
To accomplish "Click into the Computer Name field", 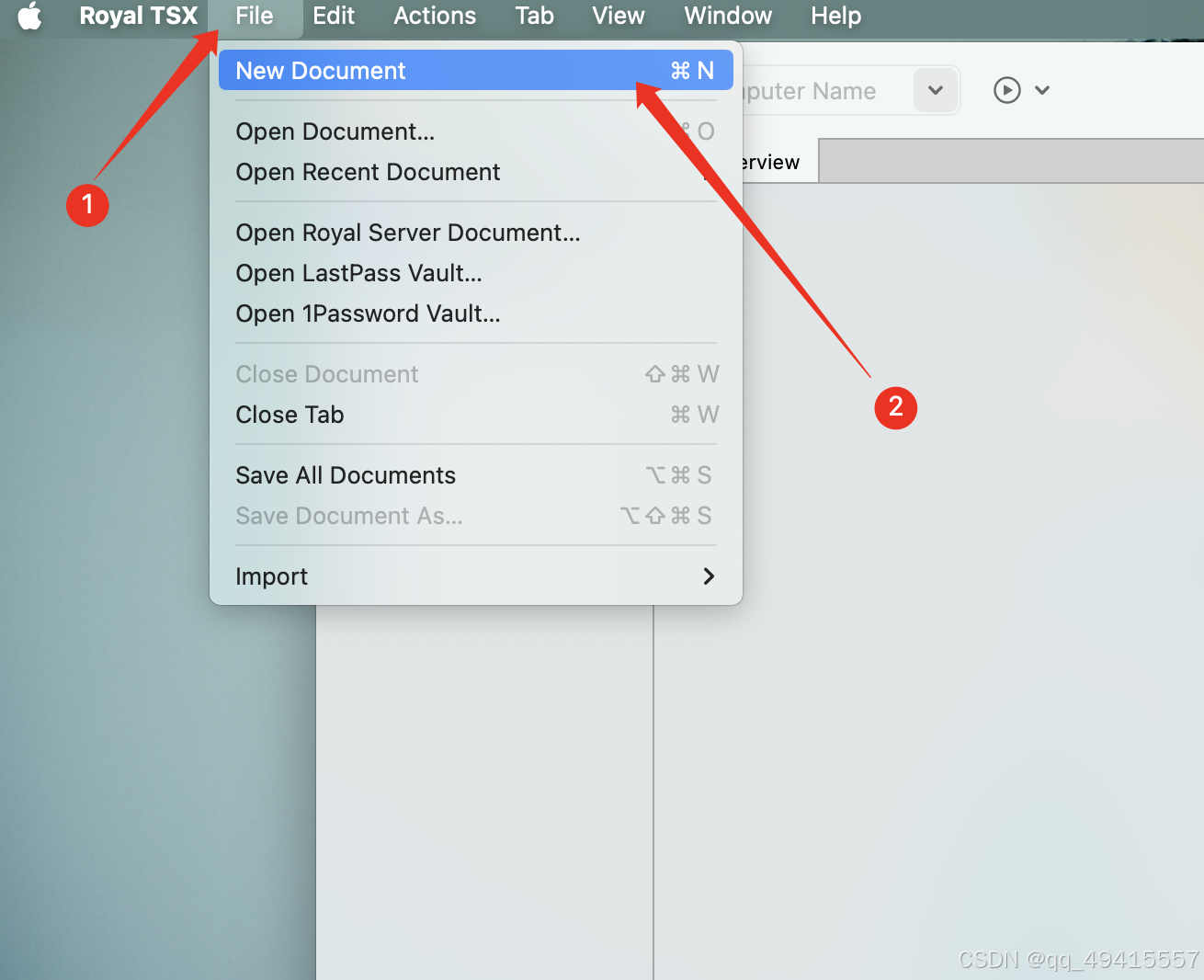I will click(x=825, y=91).
